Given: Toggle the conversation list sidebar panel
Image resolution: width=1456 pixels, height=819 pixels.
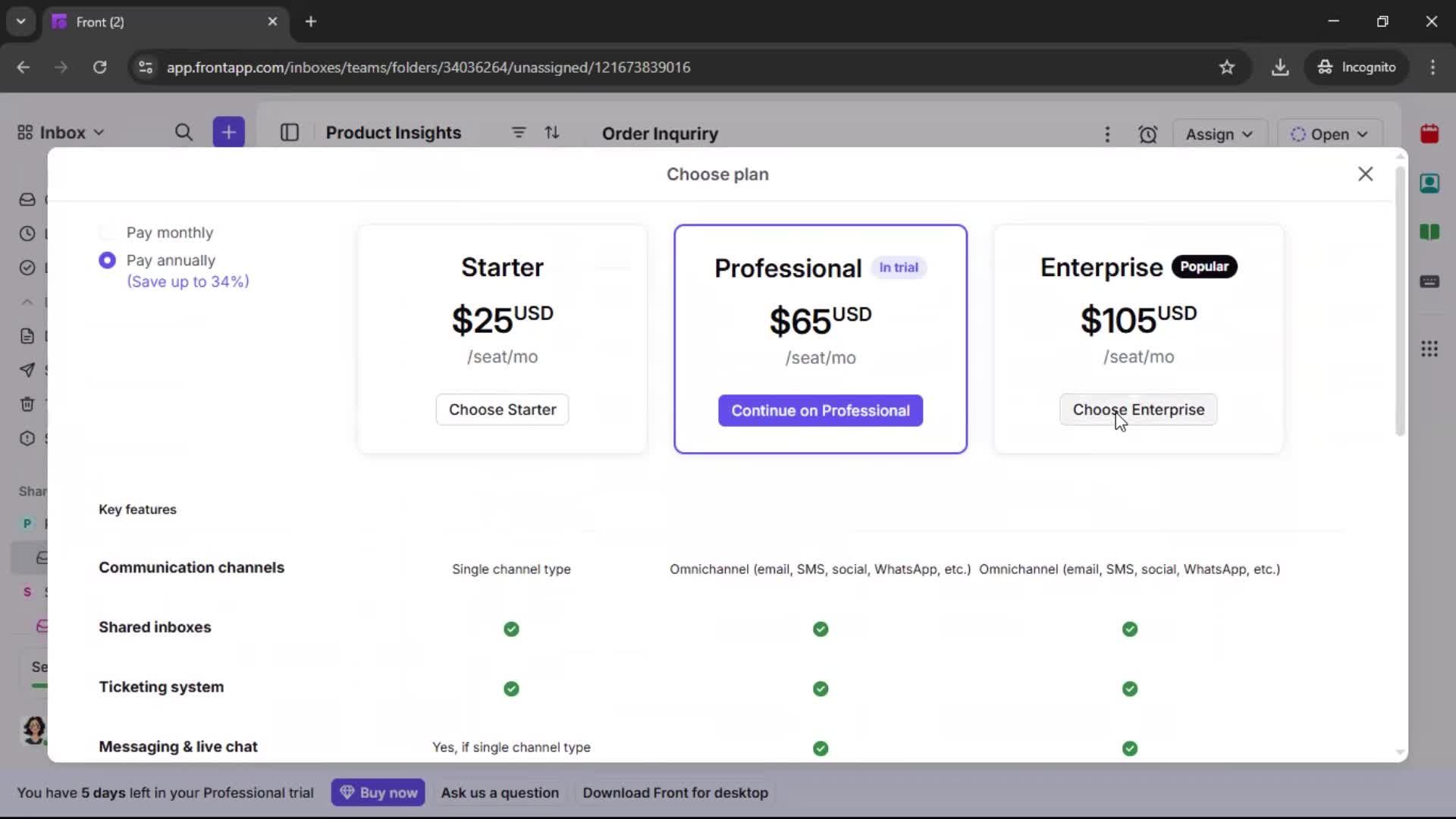Looking at the screenshot, I should pos(290,133).
